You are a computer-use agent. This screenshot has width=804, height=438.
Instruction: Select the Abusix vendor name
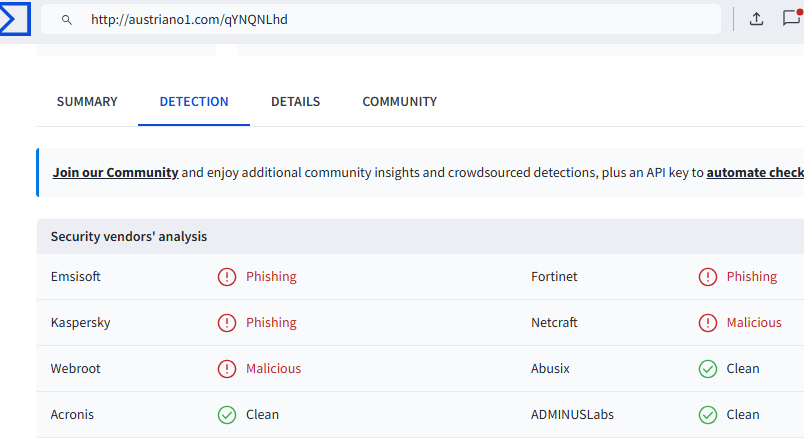[550, 368]
